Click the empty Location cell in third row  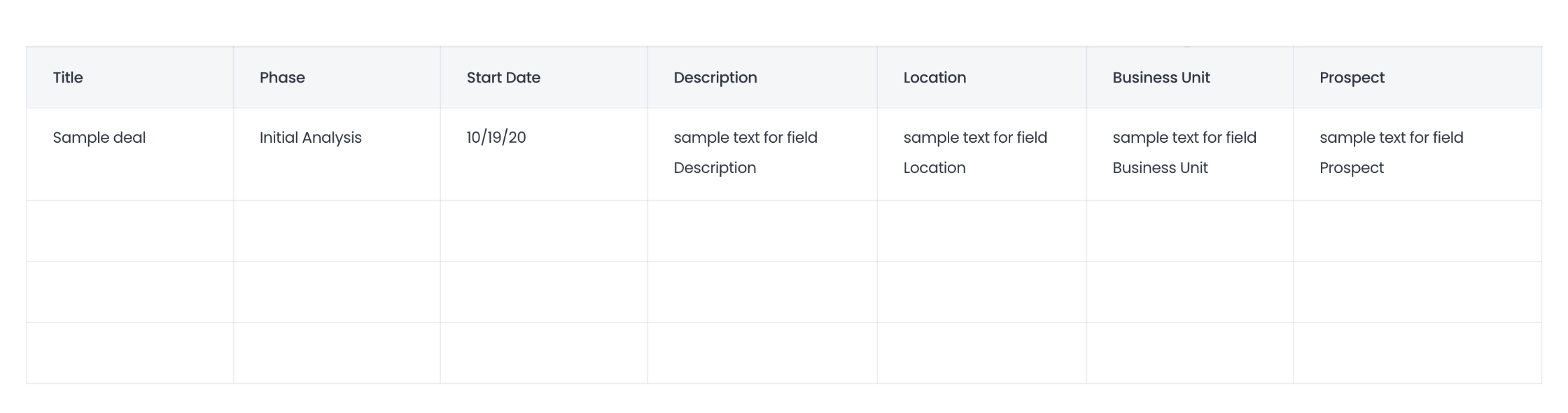pos(981,292)
